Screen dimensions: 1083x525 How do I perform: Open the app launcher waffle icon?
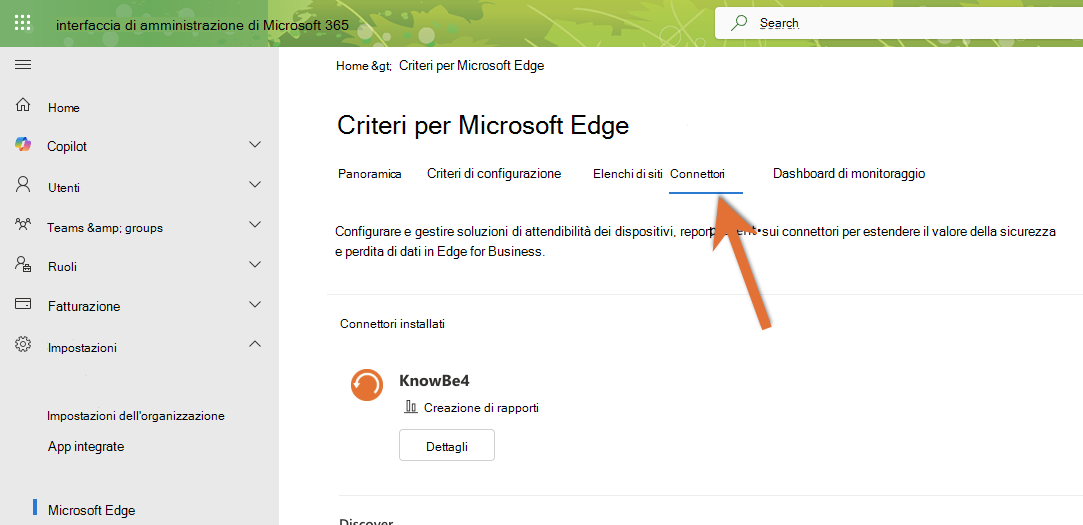tap(23, 23)
